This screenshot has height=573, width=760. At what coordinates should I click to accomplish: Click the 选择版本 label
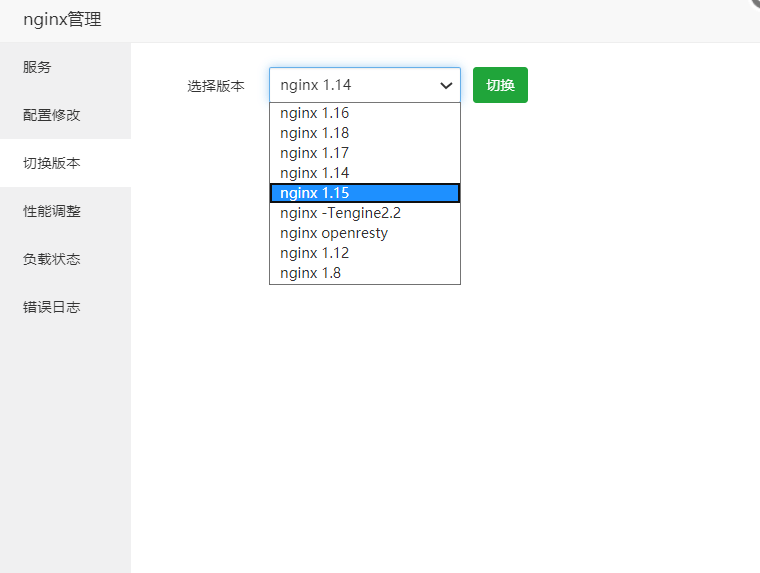click(x=216, y=86)
